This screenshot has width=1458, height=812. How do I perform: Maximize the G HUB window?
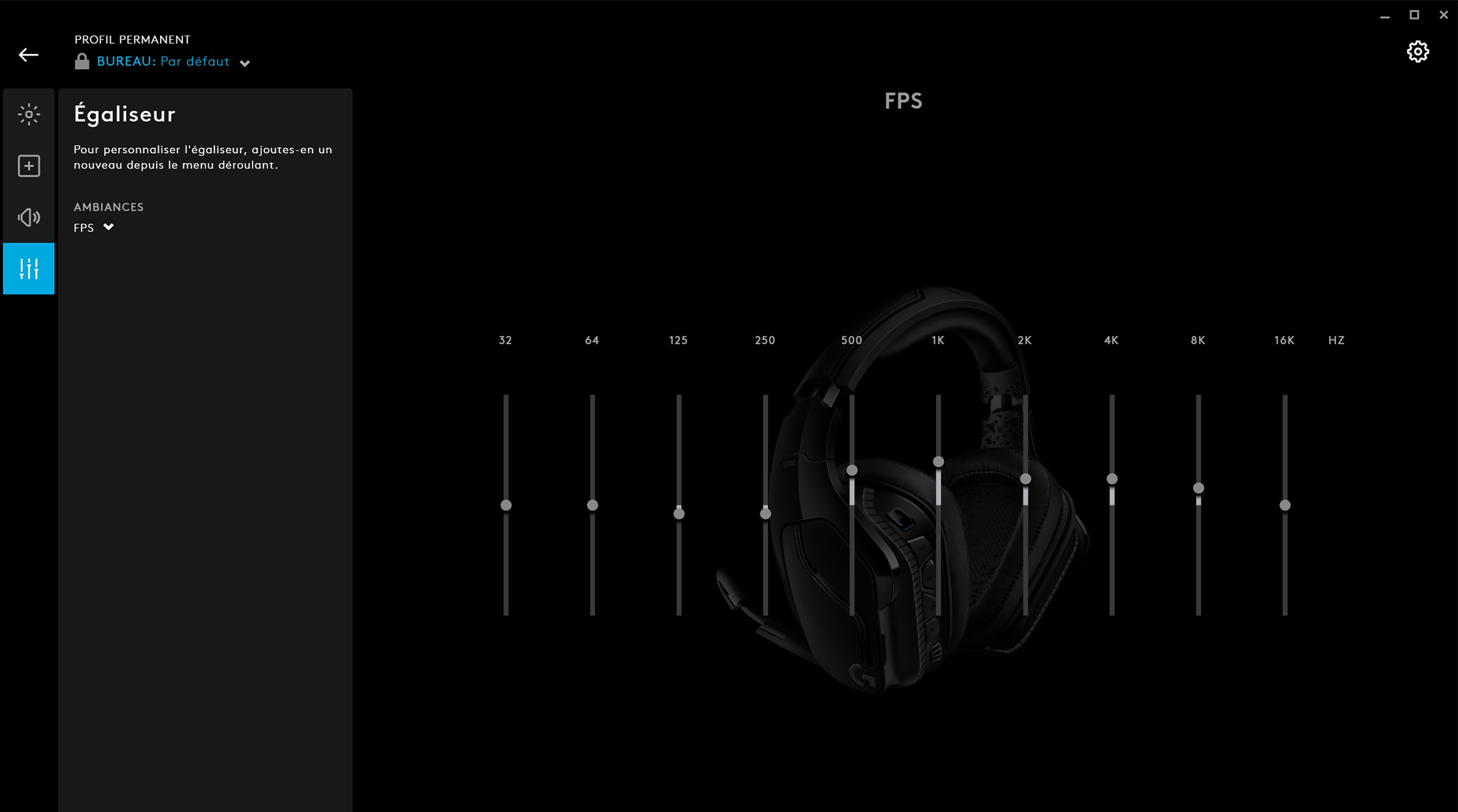click(x=1415, y=15)
